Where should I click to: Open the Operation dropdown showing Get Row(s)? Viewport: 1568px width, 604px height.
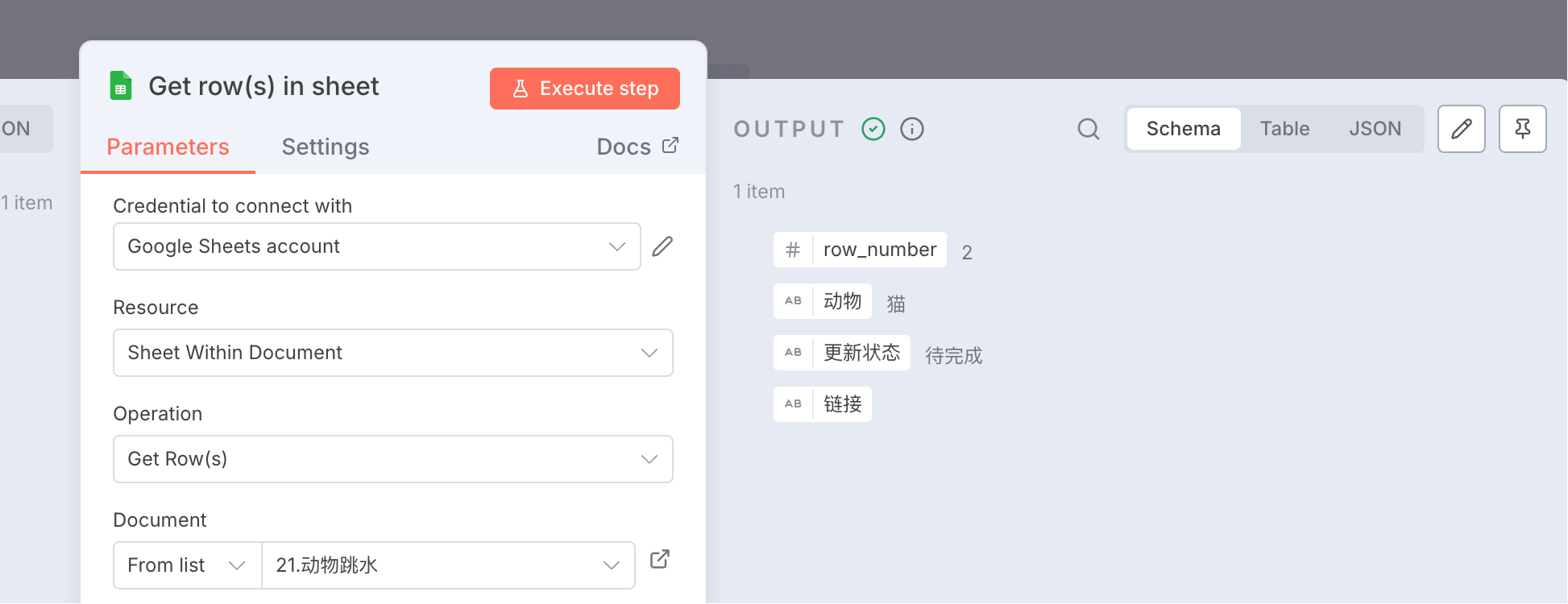point(393,459)
